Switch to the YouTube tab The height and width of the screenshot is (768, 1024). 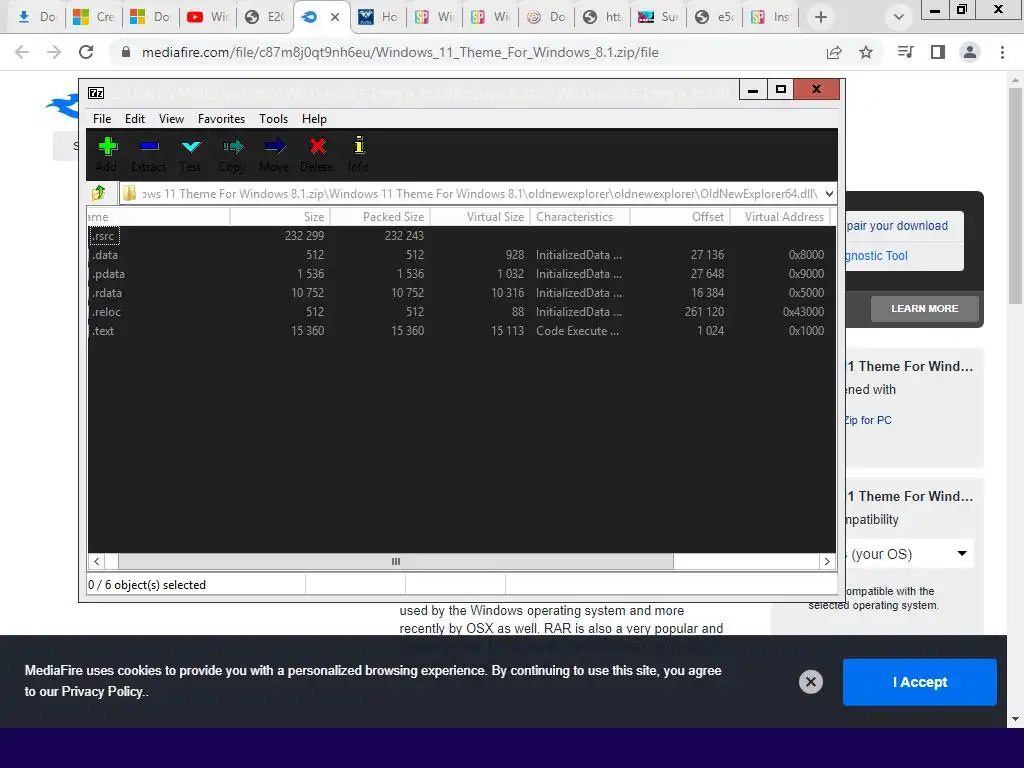click(x=206, y=17)
